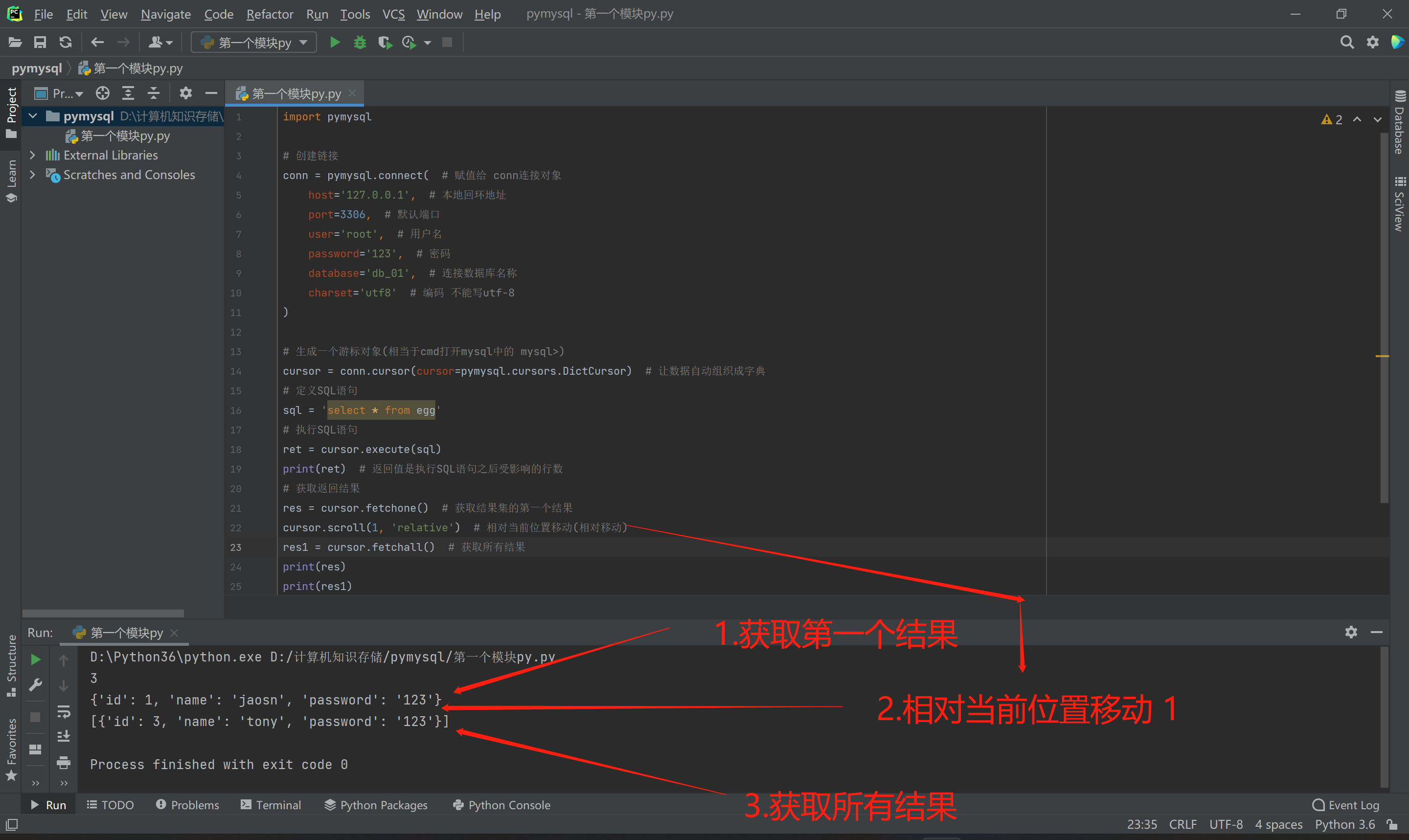The width and height of the screenshot is (1409, 840).
Task: Open the run configuration dropdown 第一个模块py
Action: pos(254,43)
